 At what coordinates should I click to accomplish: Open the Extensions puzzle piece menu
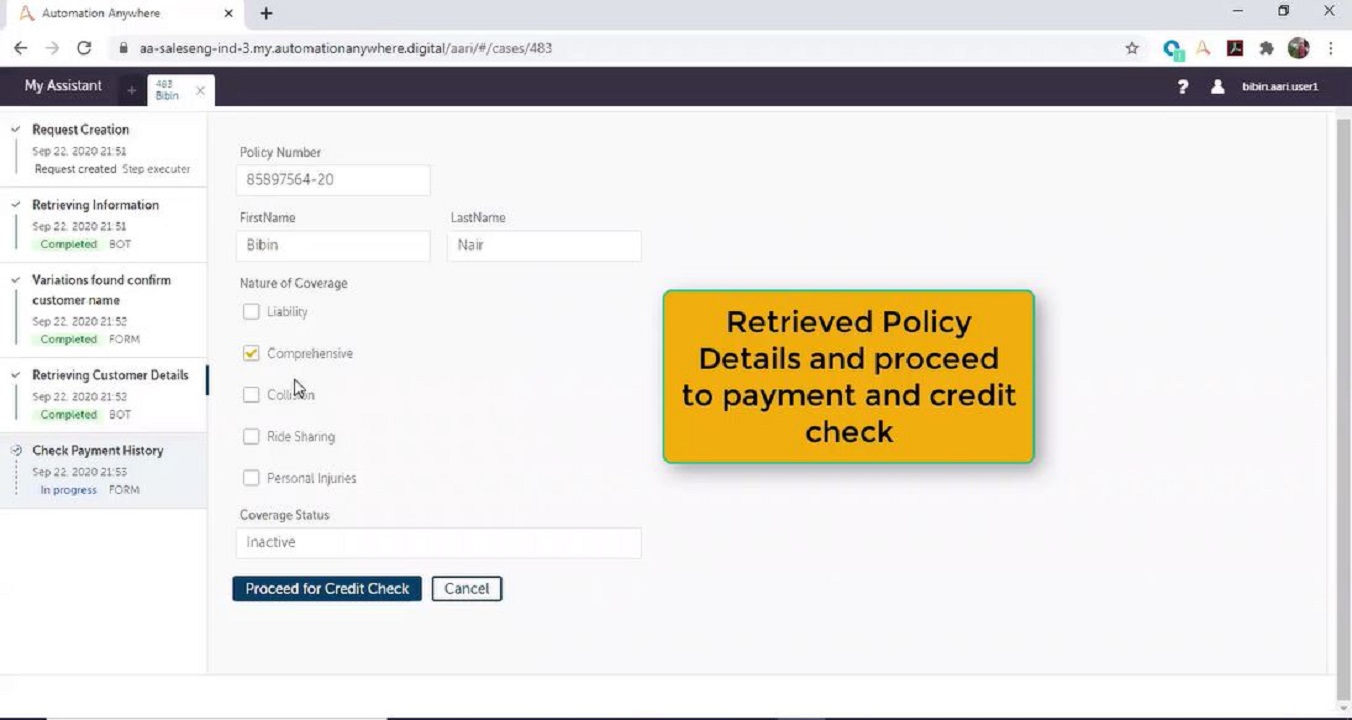tap(1266, 48)
